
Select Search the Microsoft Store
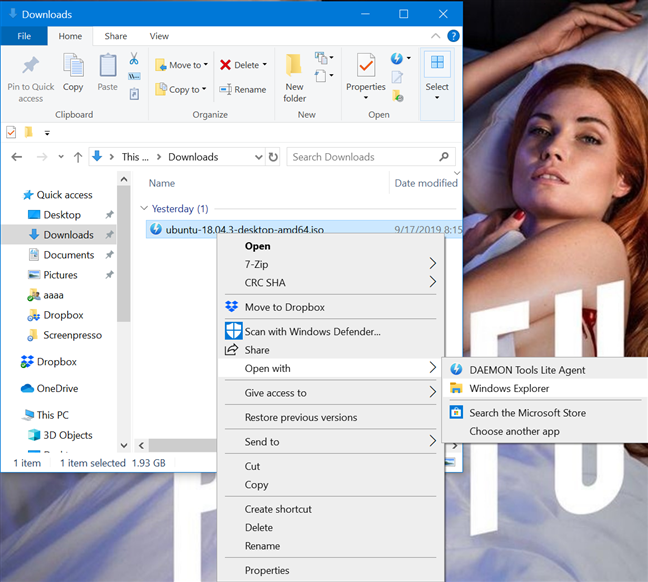click(x=545, y=413)
